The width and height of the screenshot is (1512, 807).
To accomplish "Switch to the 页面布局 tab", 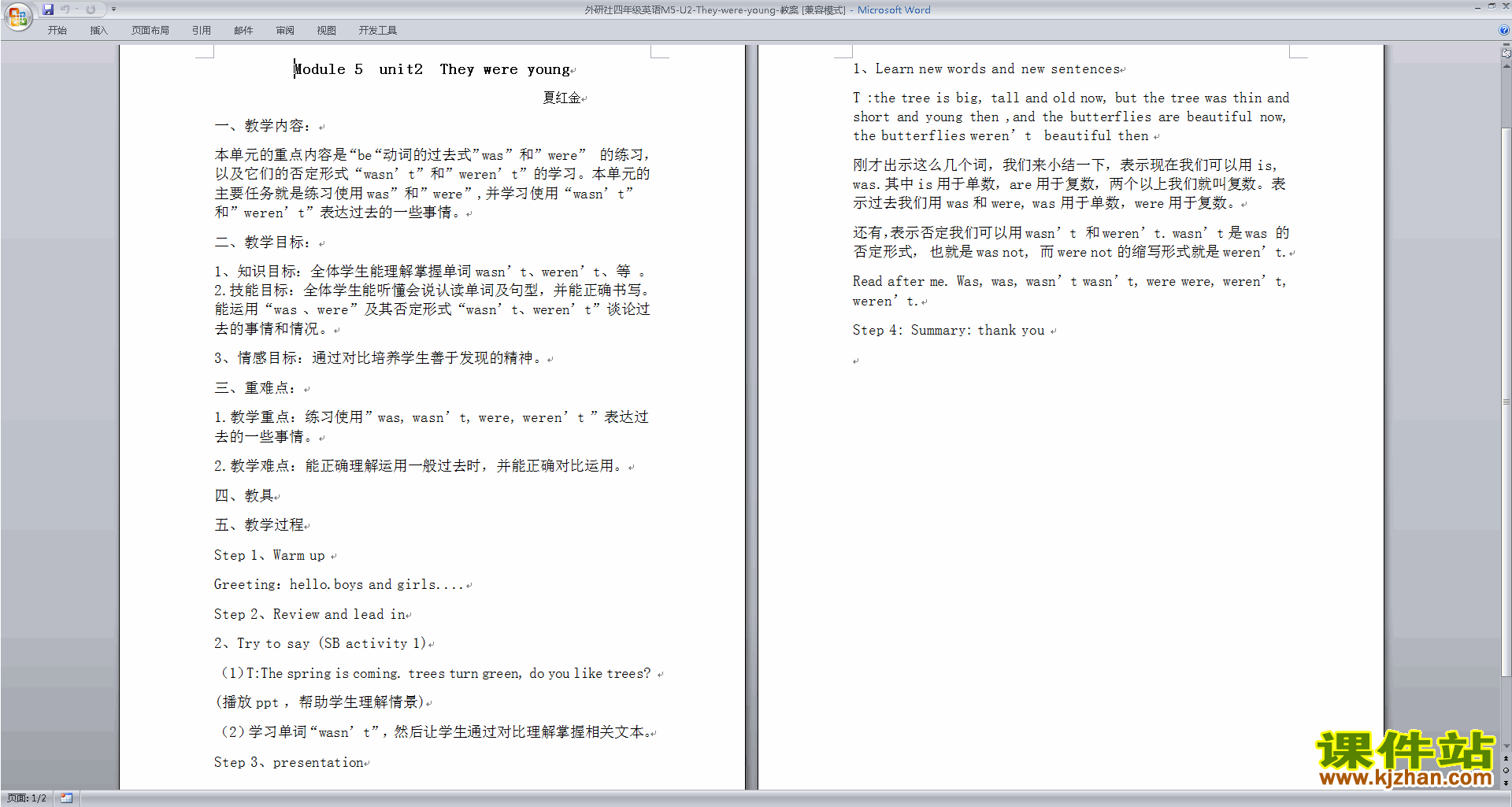I will [150, 31].
